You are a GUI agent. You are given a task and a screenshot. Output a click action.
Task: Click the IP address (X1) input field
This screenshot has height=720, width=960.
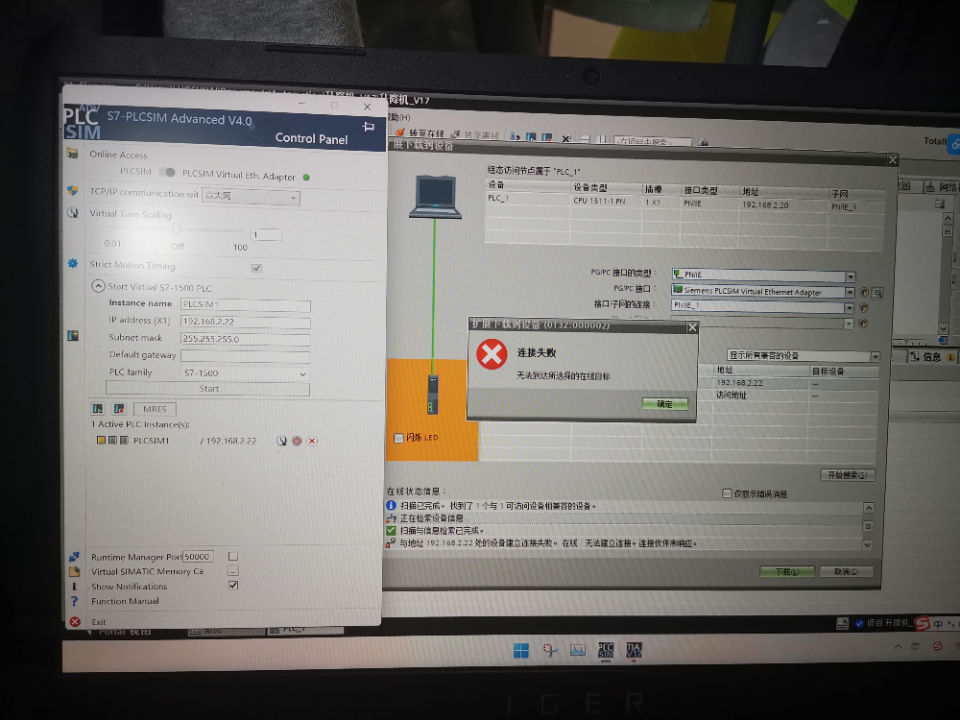(246, 321)
